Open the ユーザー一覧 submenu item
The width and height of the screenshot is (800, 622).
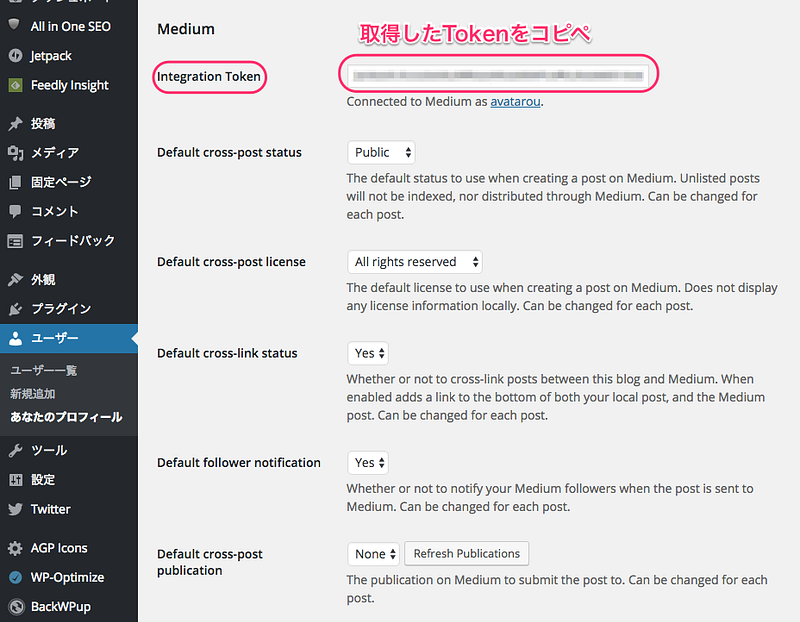pyautogui.click(x=43, y=370)
